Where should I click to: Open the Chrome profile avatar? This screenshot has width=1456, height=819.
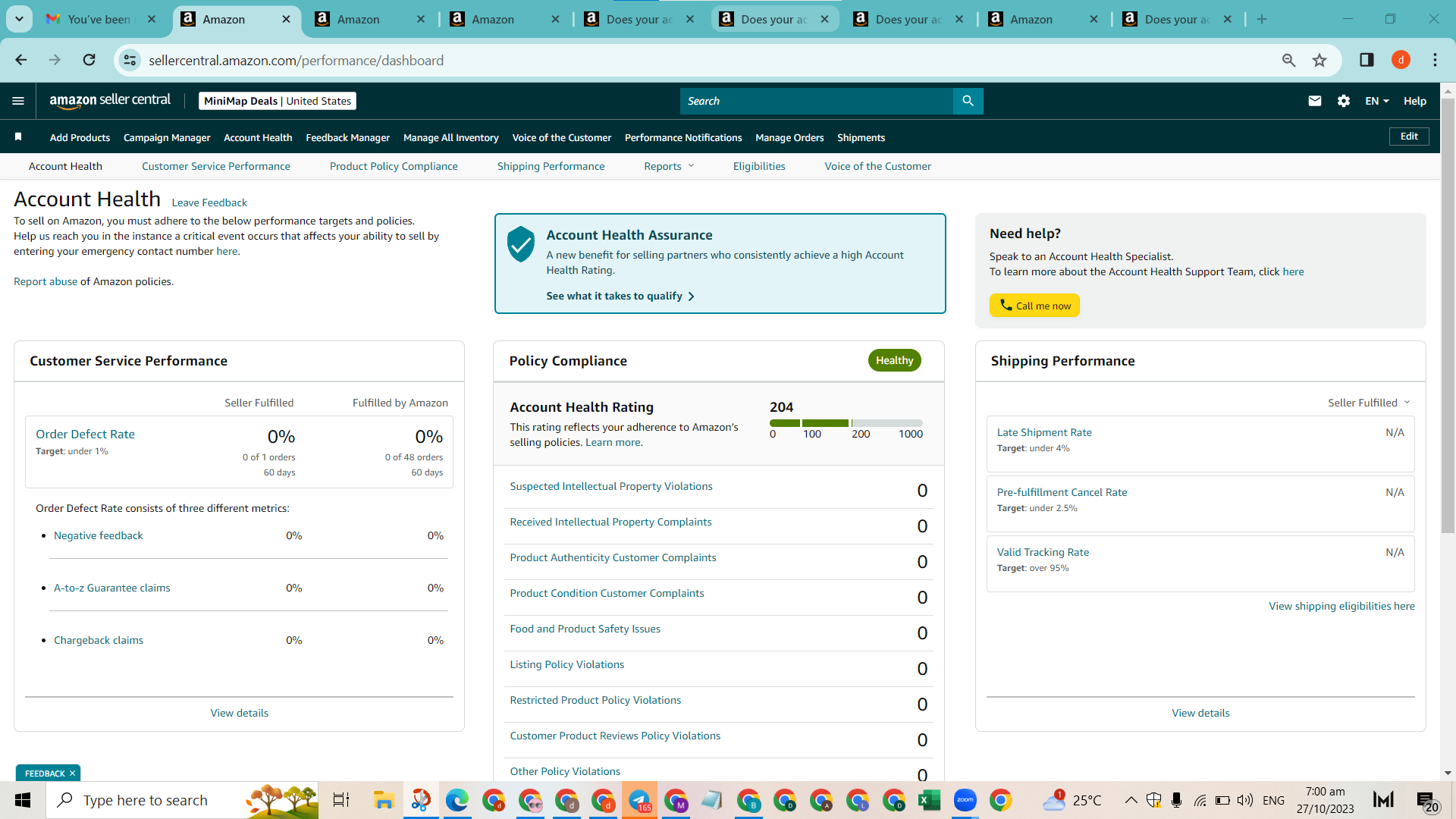pos(1401,60)
